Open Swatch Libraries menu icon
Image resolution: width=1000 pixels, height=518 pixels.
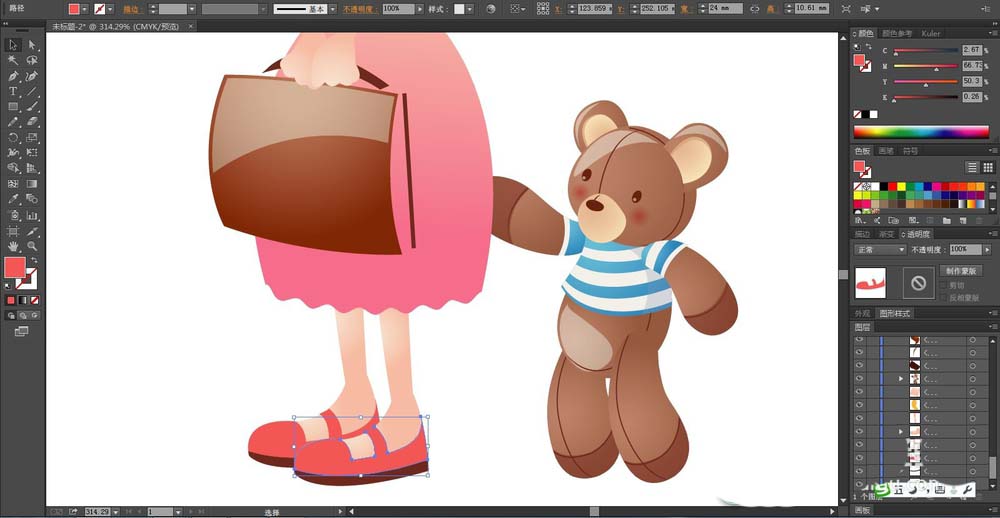[859, 220]
